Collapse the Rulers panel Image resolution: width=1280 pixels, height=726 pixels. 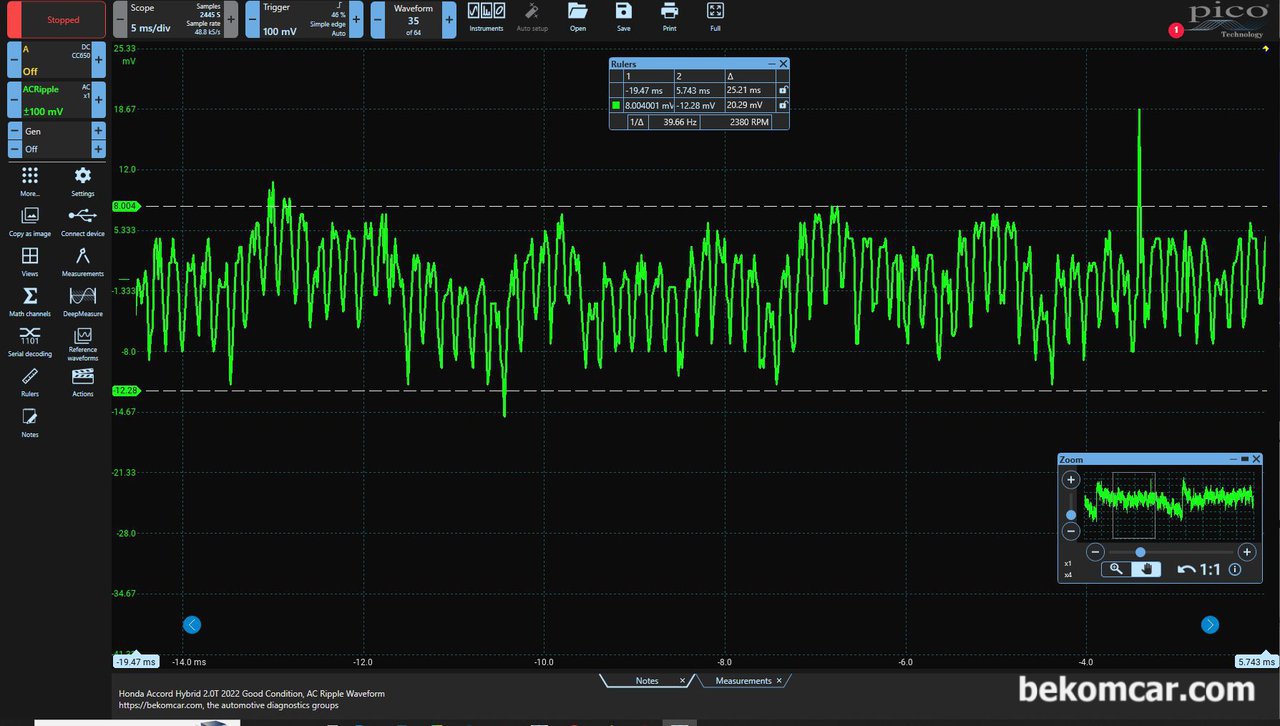tap(771, 63)
